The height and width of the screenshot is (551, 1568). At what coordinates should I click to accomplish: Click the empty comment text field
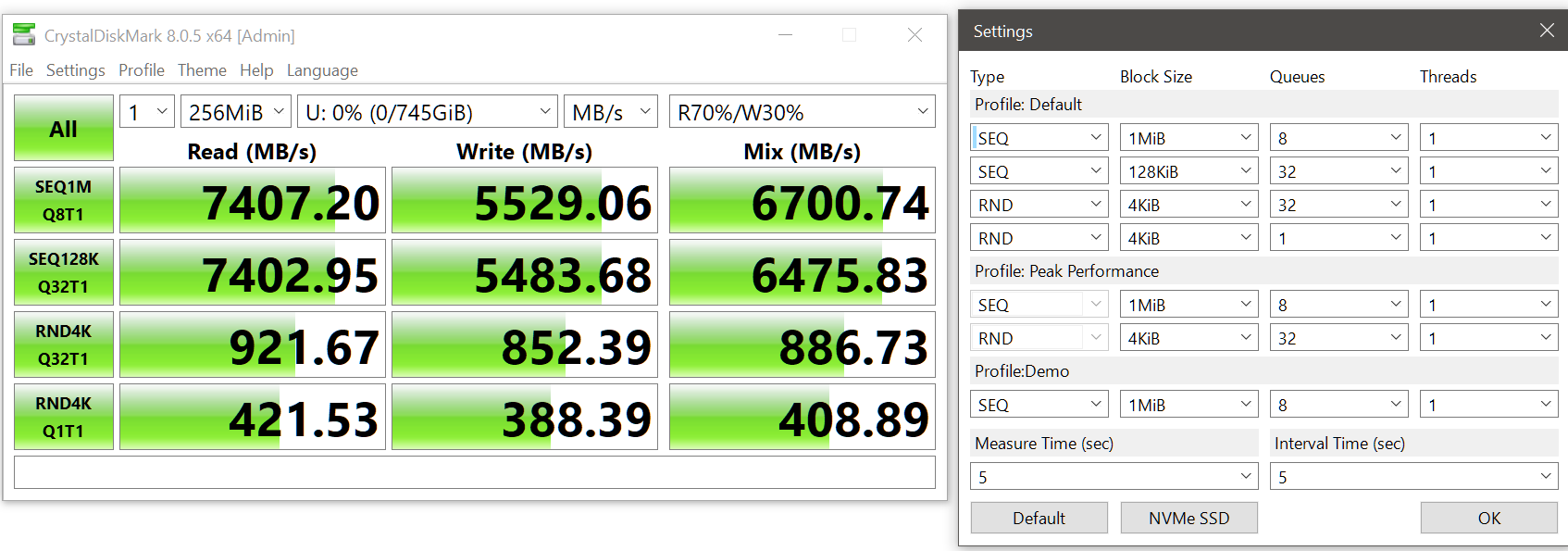(474, 472)
